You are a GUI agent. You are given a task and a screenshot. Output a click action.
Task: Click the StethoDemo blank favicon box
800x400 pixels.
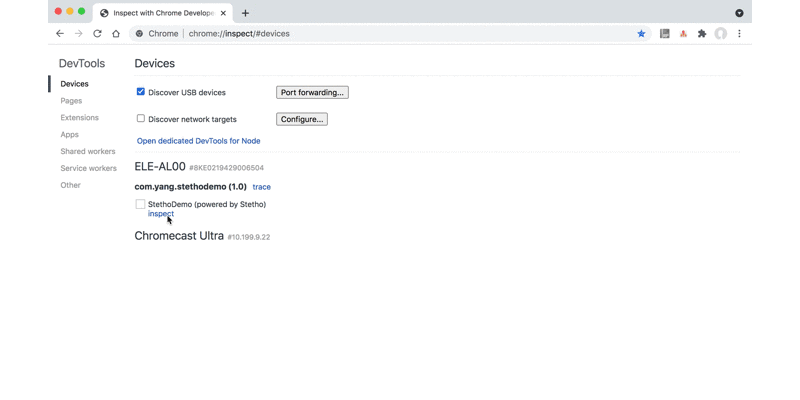click(140, 204)
